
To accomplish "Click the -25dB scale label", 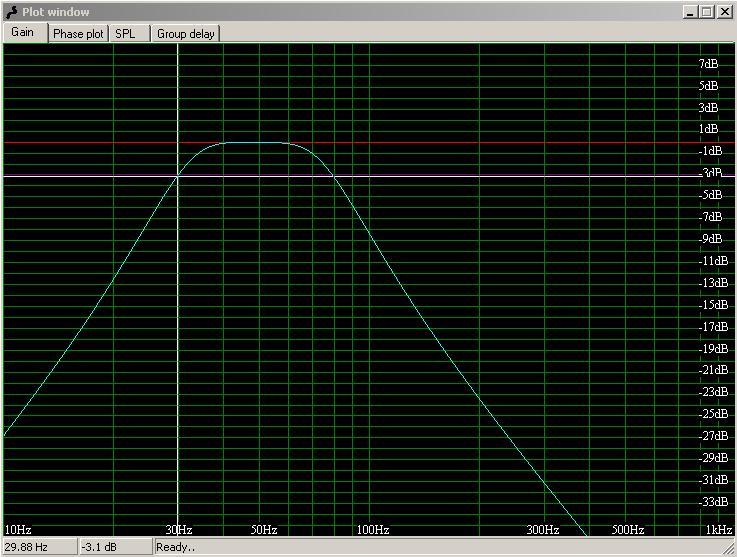I will coord(713,414).
